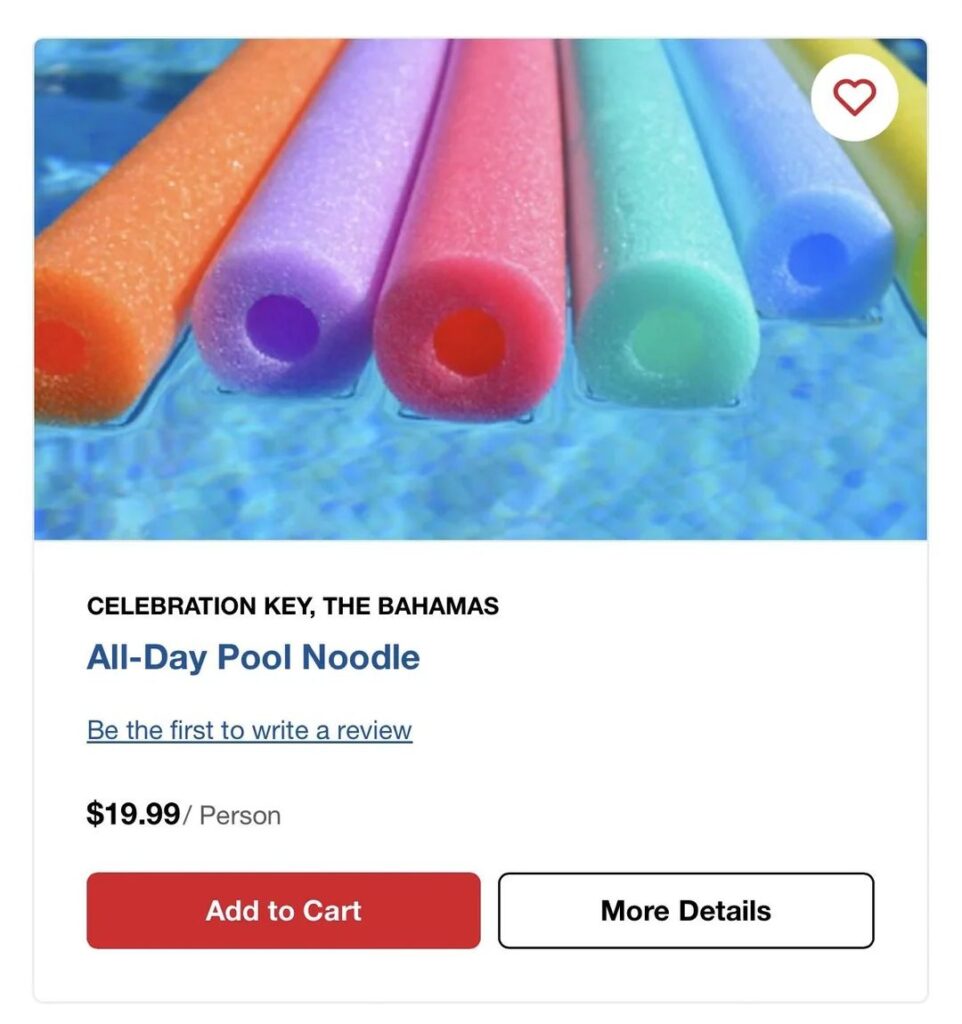Click the $19.99 price text
Image resolution: width=962 pixels, height=1024 pixels.
pos(133,814)
